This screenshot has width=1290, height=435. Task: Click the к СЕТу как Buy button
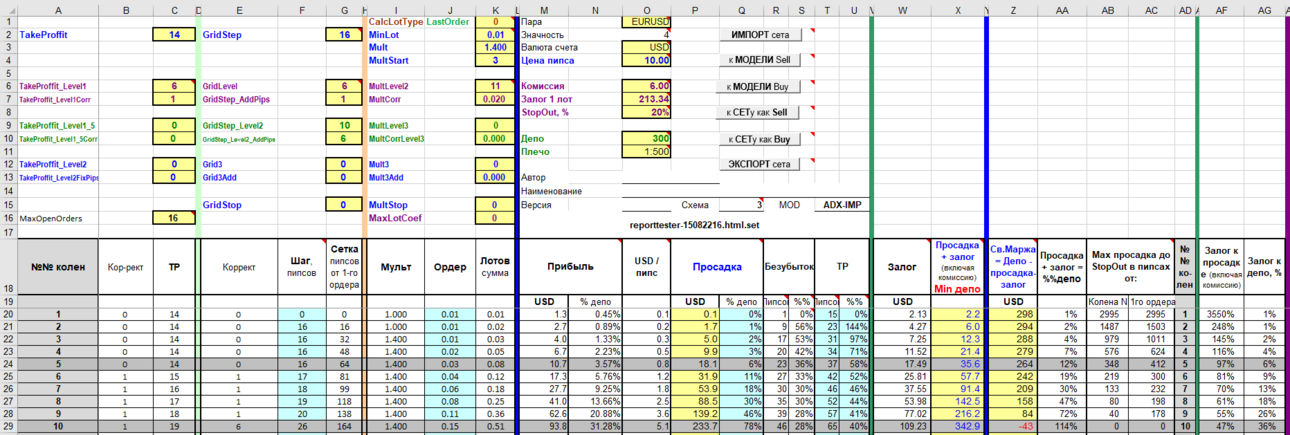(761, 139)
